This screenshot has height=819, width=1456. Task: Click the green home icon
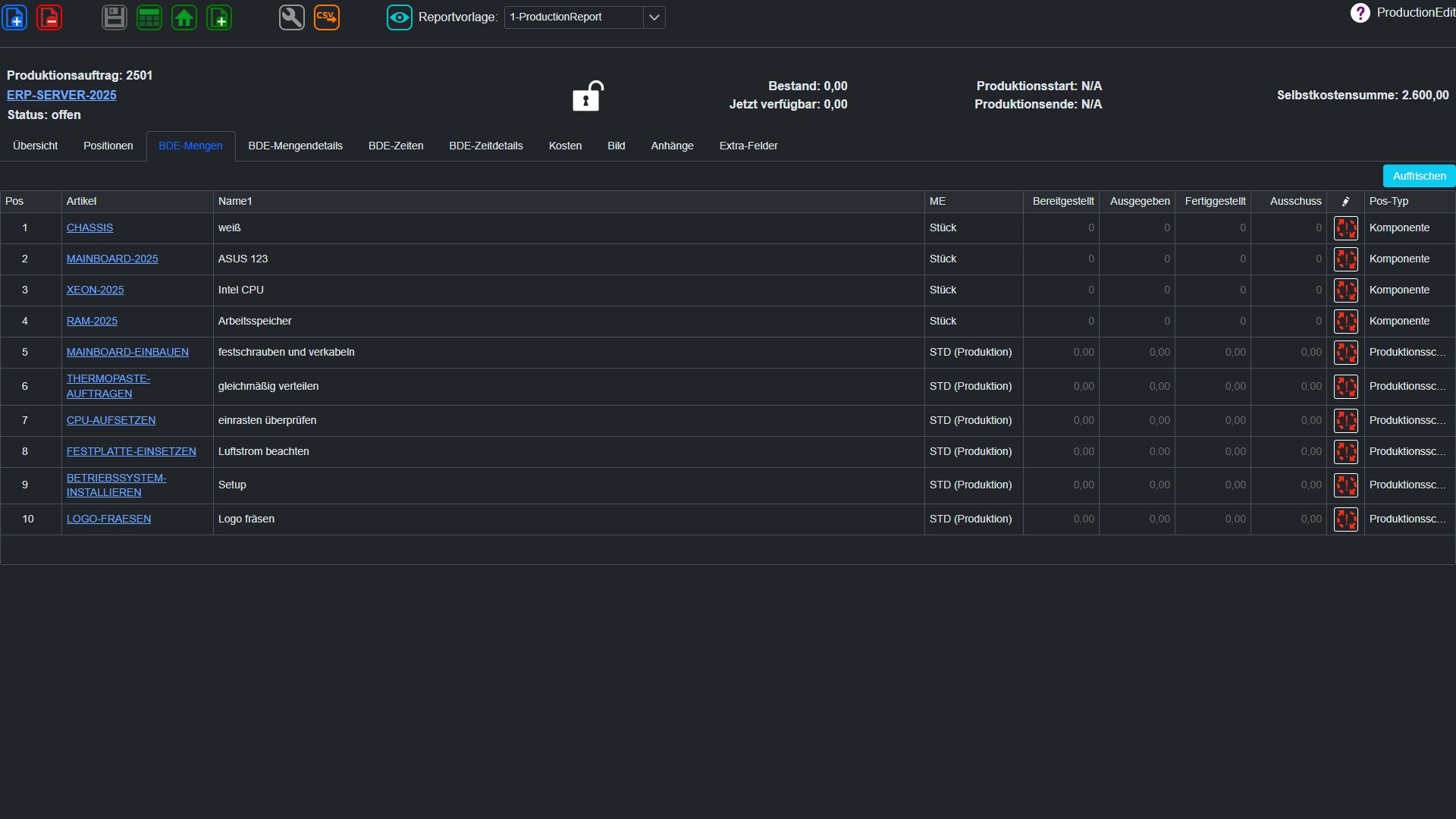coord(184,17)
